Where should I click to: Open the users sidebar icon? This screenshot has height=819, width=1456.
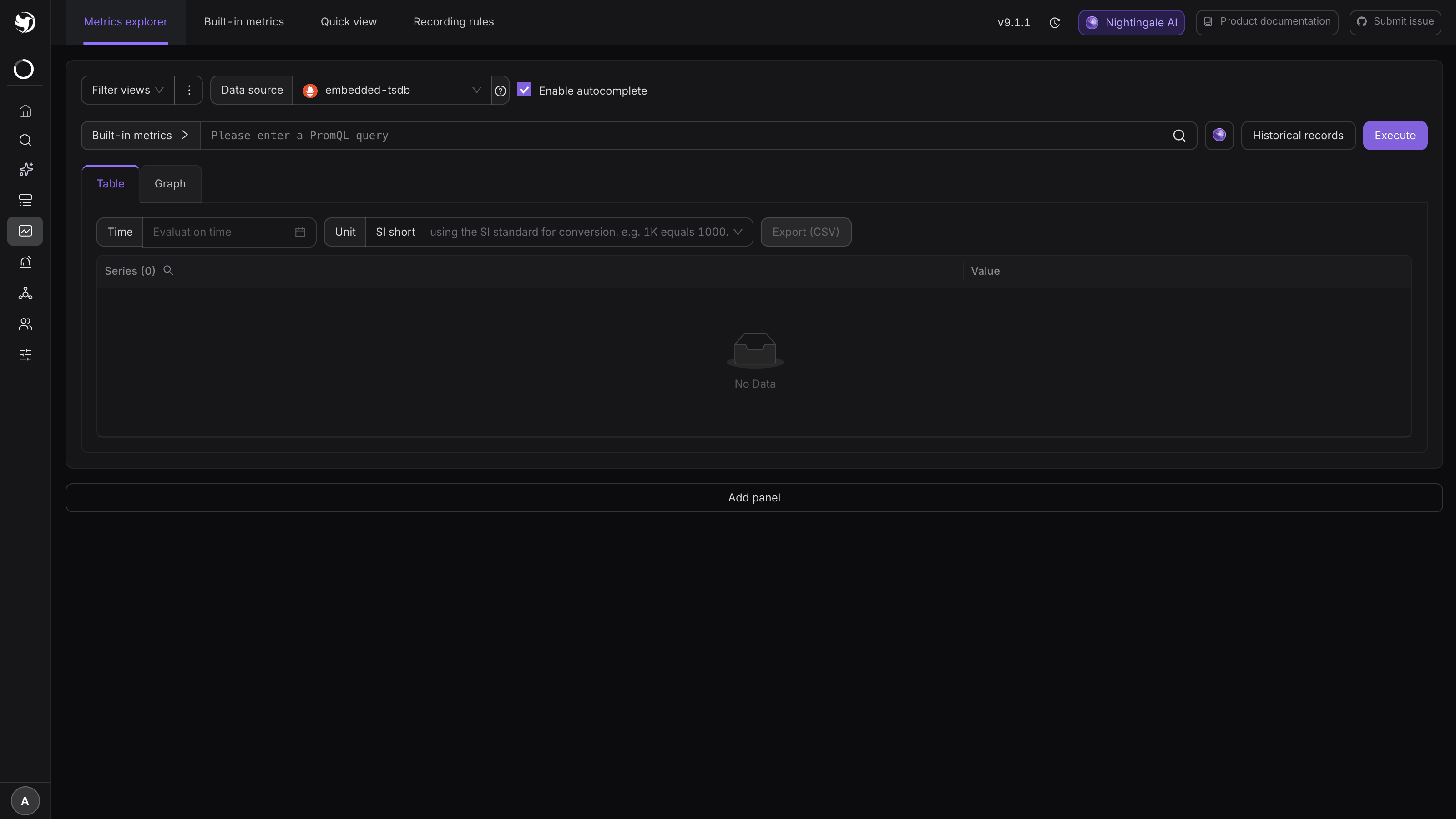(x=25, y=324)
